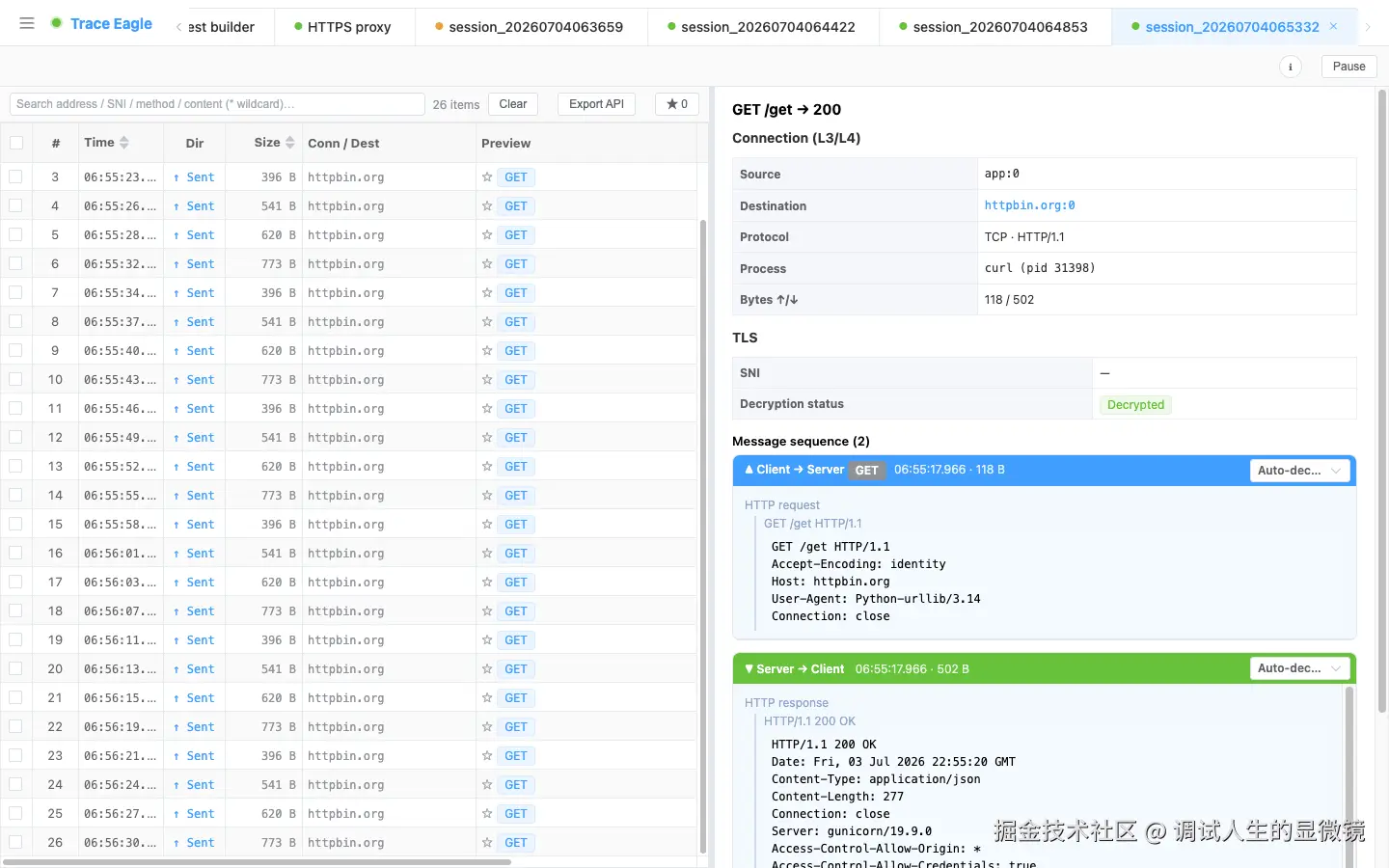Viewport: 1389px width, 868px height.
Task: Click the Export API button
Action: (x=596, y=104)
